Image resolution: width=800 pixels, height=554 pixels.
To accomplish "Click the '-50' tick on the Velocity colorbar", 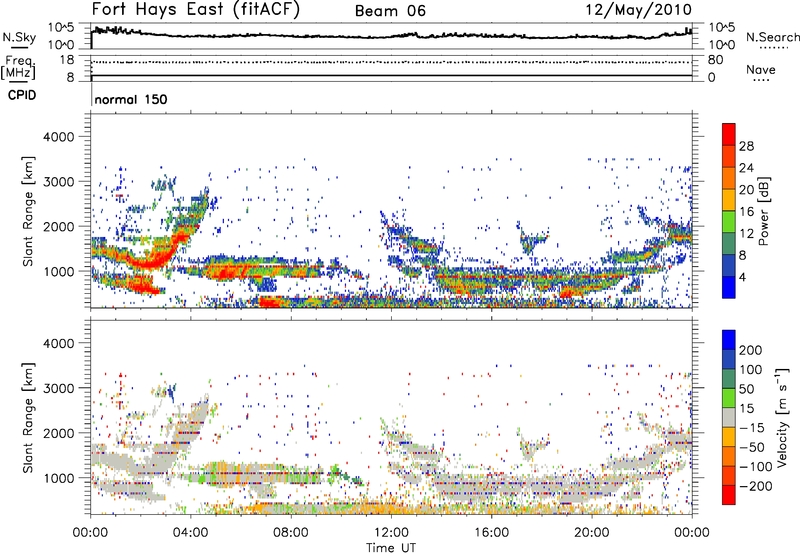I will coord(753,447).
